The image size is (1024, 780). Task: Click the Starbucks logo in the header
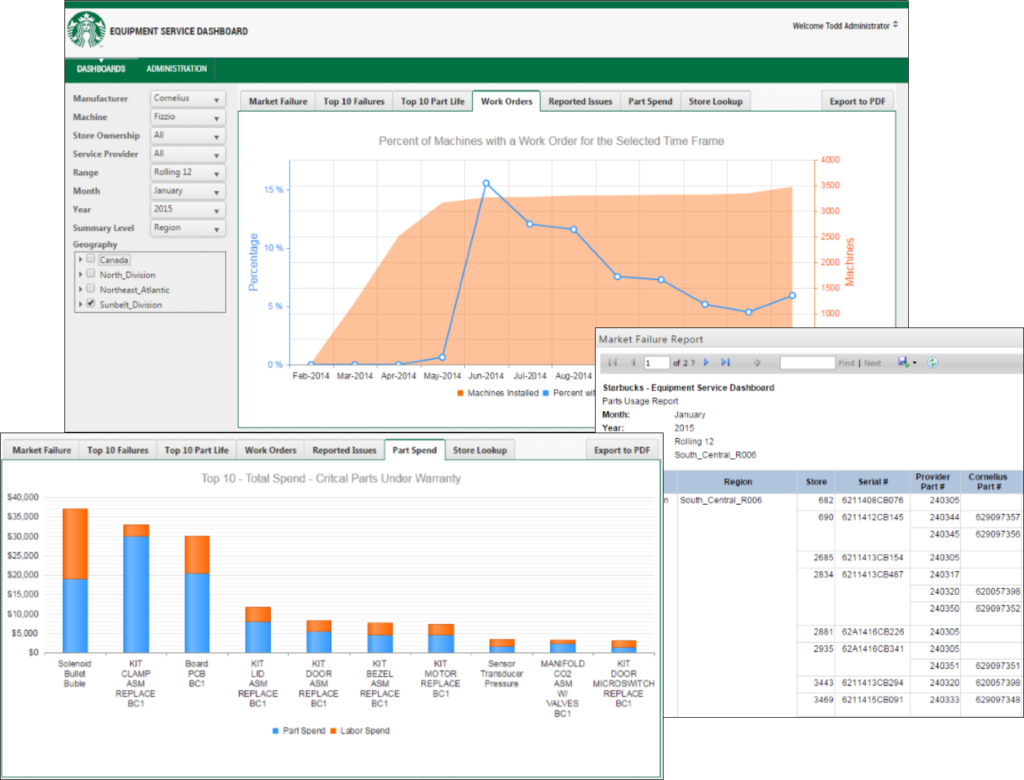86,30
